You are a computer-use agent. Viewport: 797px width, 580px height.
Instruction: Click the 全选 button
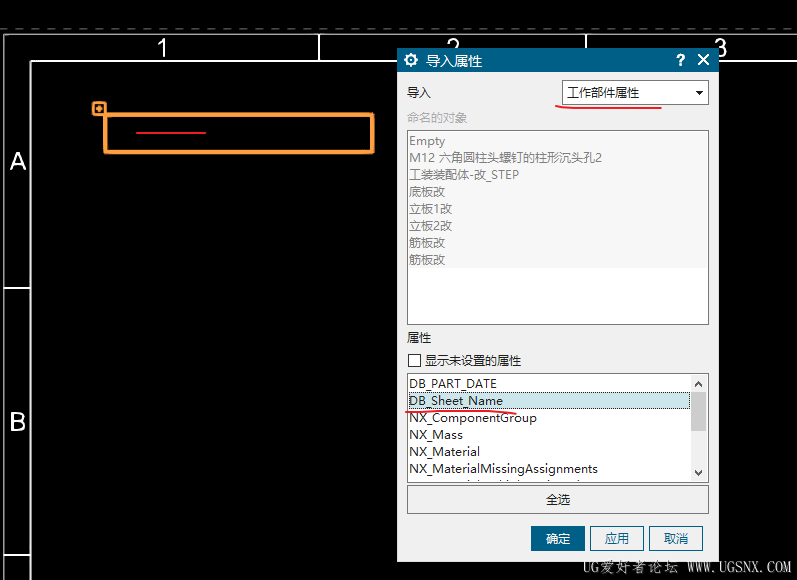pyautogui.click(x=558, y=500)
